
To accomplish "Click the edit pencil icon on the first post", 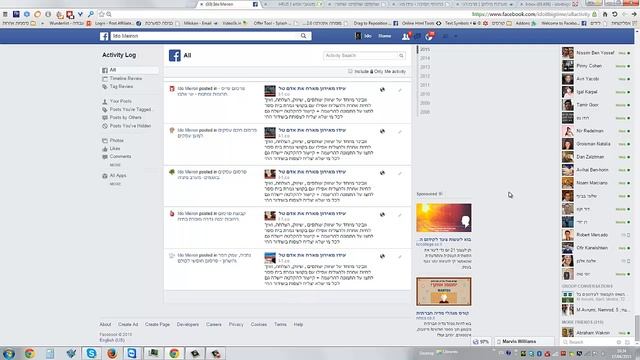I will pos(400,90).
